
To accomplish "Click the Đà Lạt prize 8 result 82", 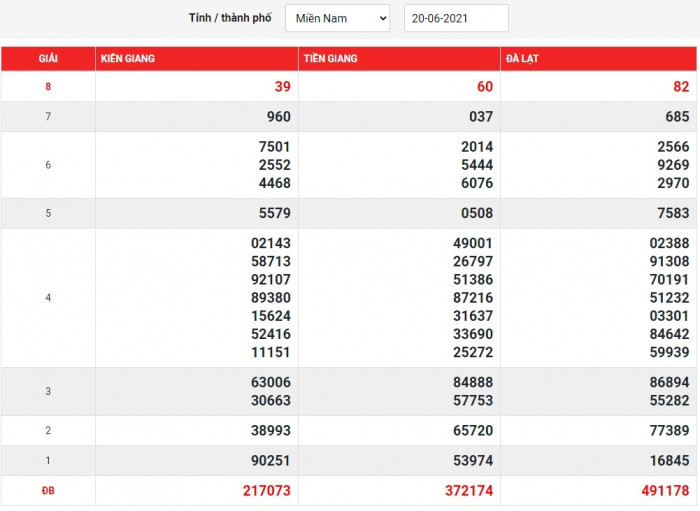I will pyautogui.click(x=681, y=87).
